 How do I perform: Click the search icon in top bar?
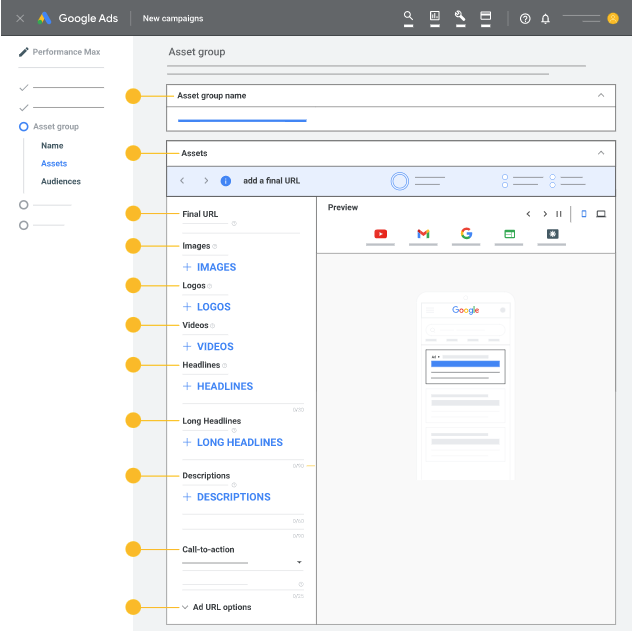click(408, 17)
